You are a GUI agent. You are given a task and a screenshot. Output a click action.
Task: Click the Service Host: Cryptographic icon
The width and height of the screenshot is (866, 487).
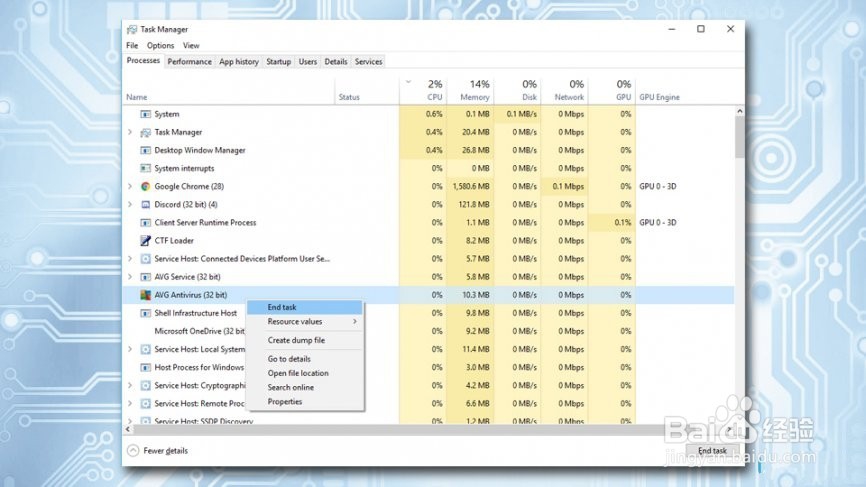click(x=145, y=385)
